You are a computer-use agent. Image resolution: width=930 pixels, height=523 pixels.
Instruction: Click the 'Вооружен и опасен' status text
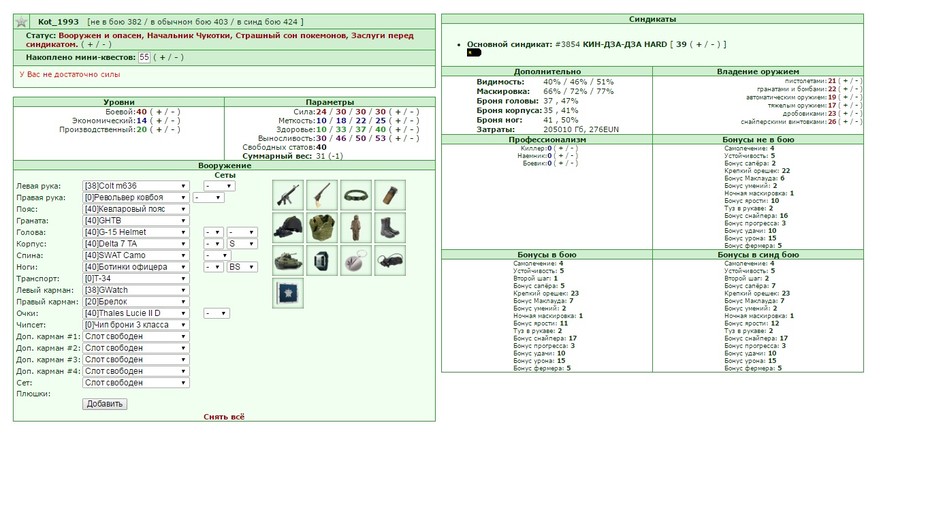pyautogui.click(x=100, y=35)
